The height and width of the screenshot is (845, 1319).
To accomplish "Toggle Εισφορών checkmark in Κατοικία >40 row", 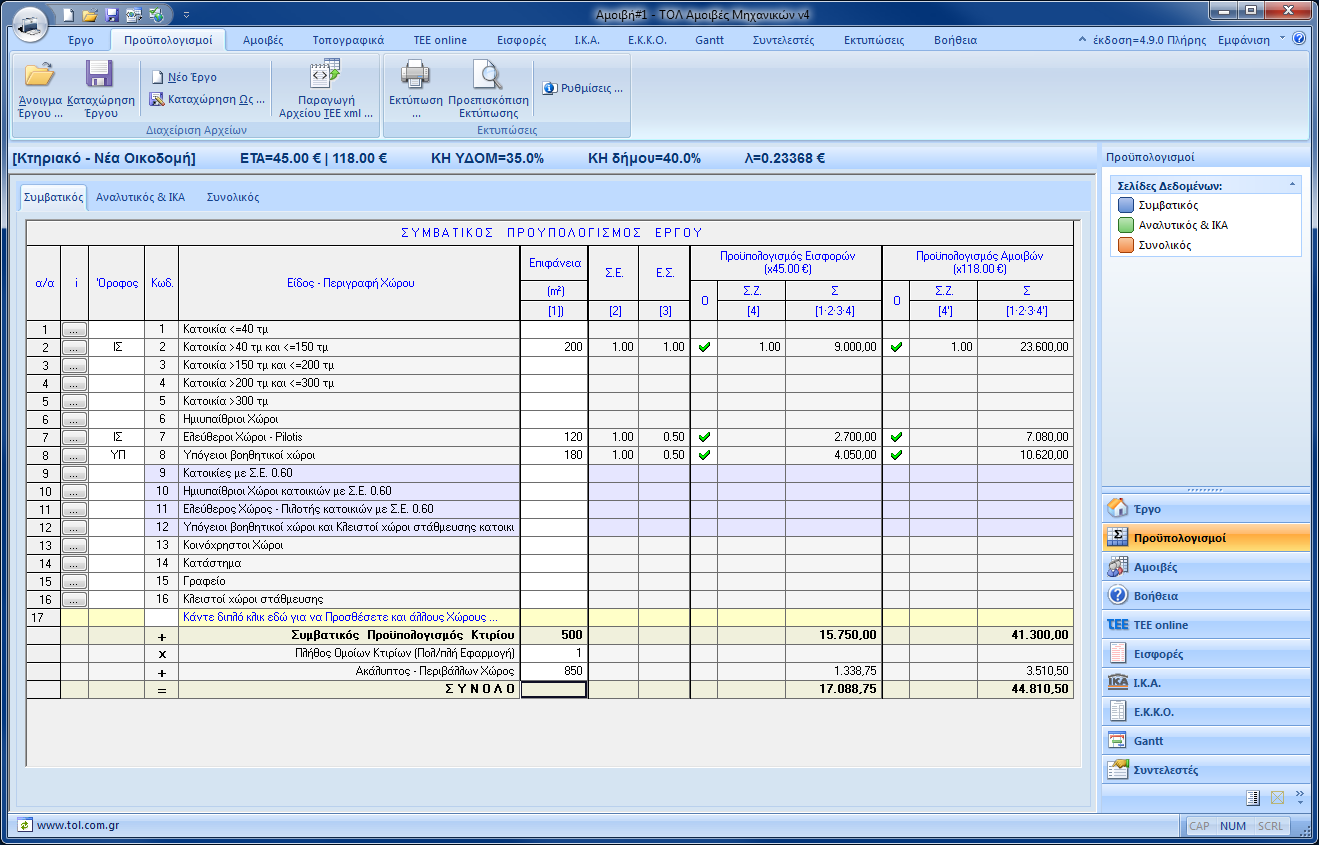I will [704, 347].
